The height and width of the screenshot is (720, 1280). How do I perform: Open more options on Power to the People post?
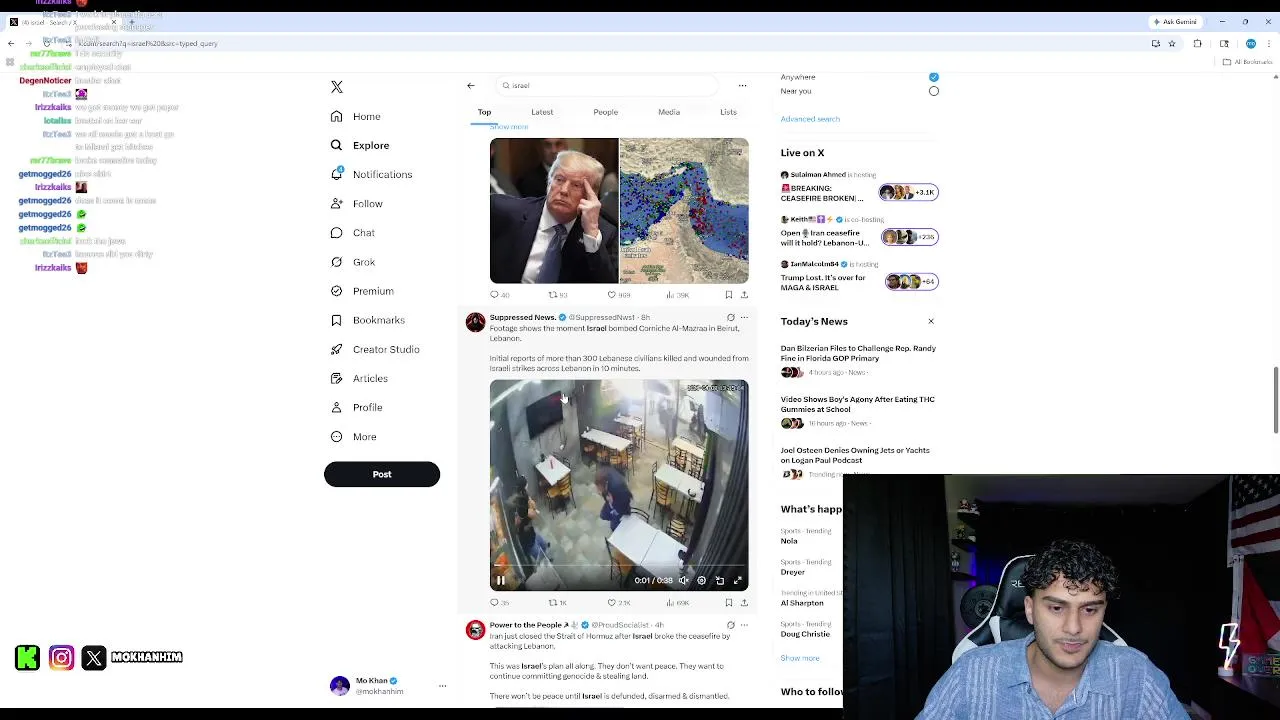(x=744, y=625)
